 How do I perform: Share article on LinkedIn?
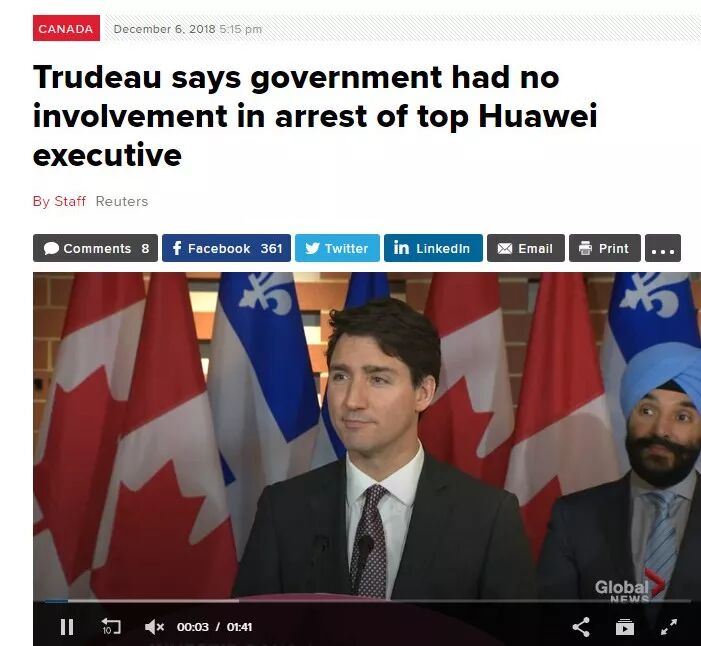[x=433, y=248]
